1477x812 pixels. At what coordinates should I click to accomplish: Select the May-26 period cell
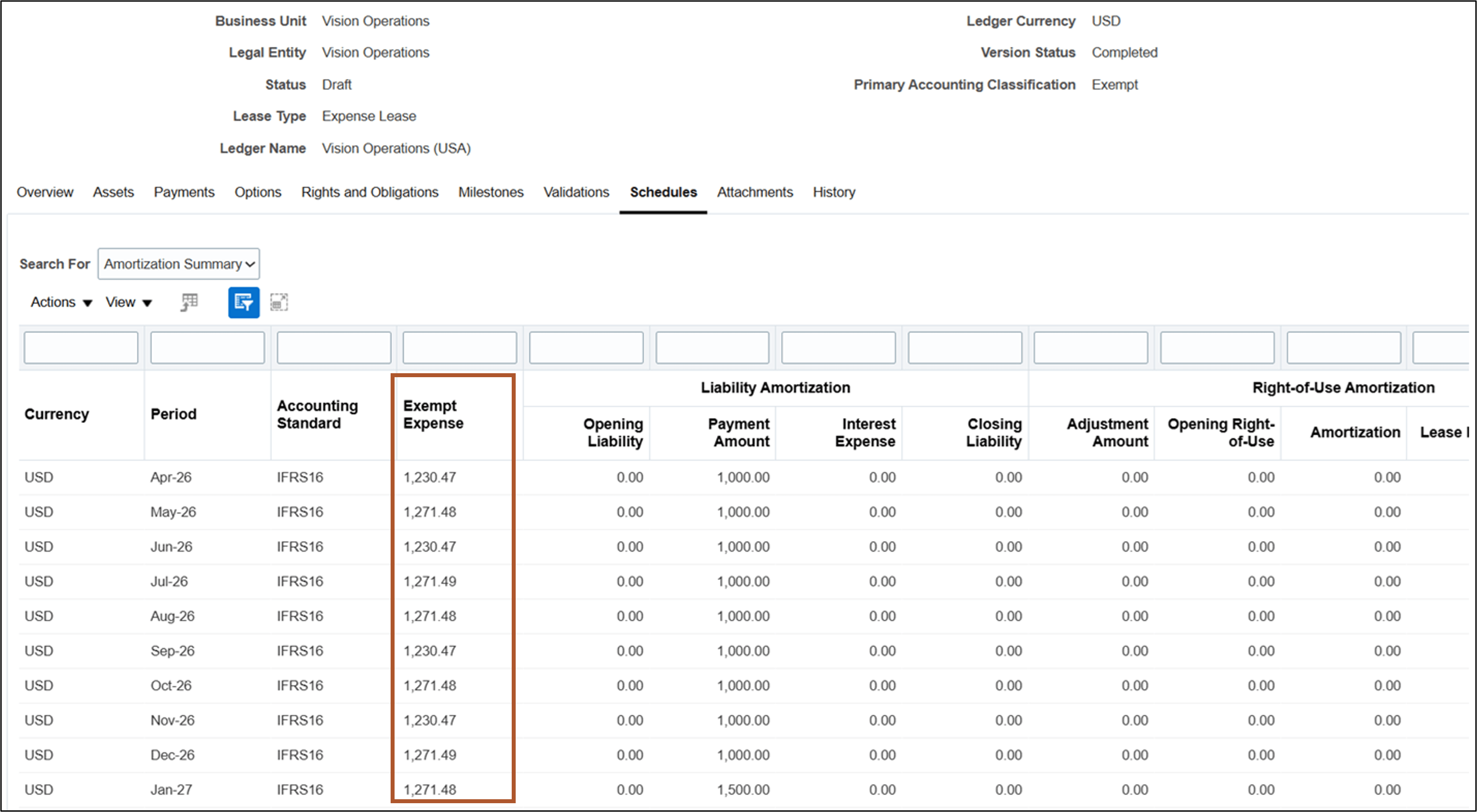click(173, 512)
